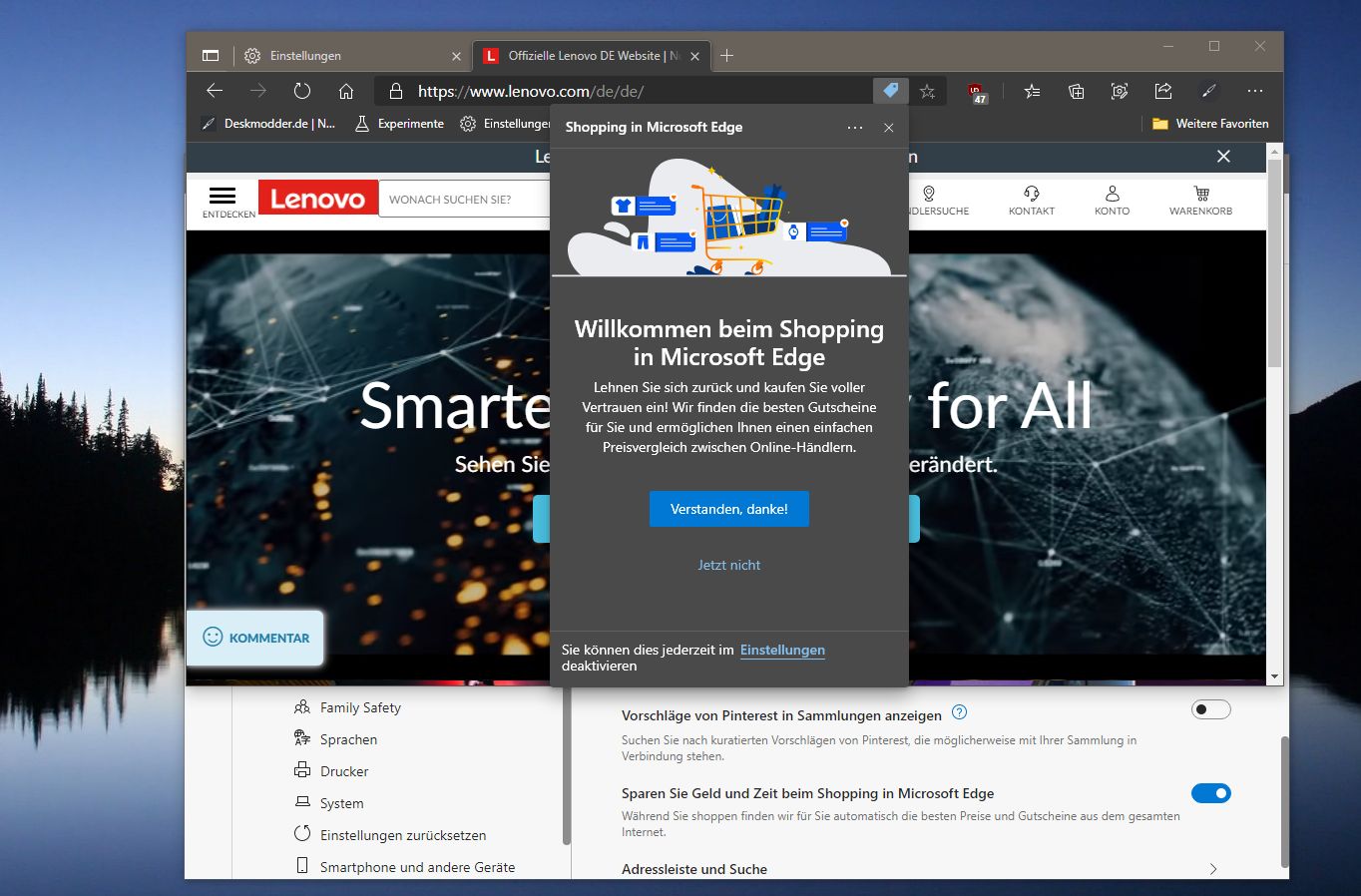
Task: Click settings window vertical scrollbar
Action: click(x=1285, y=800)
